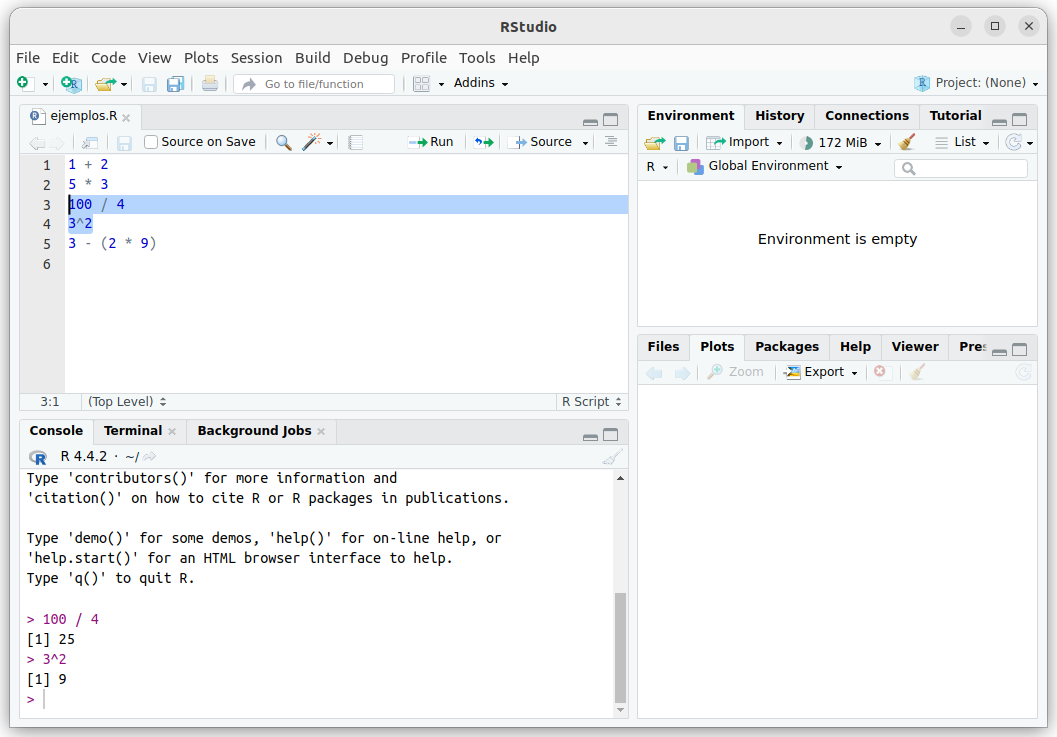Expand the Source options dropdown arrow
This screenshot has width=1057, height=737.
point(585,143)
